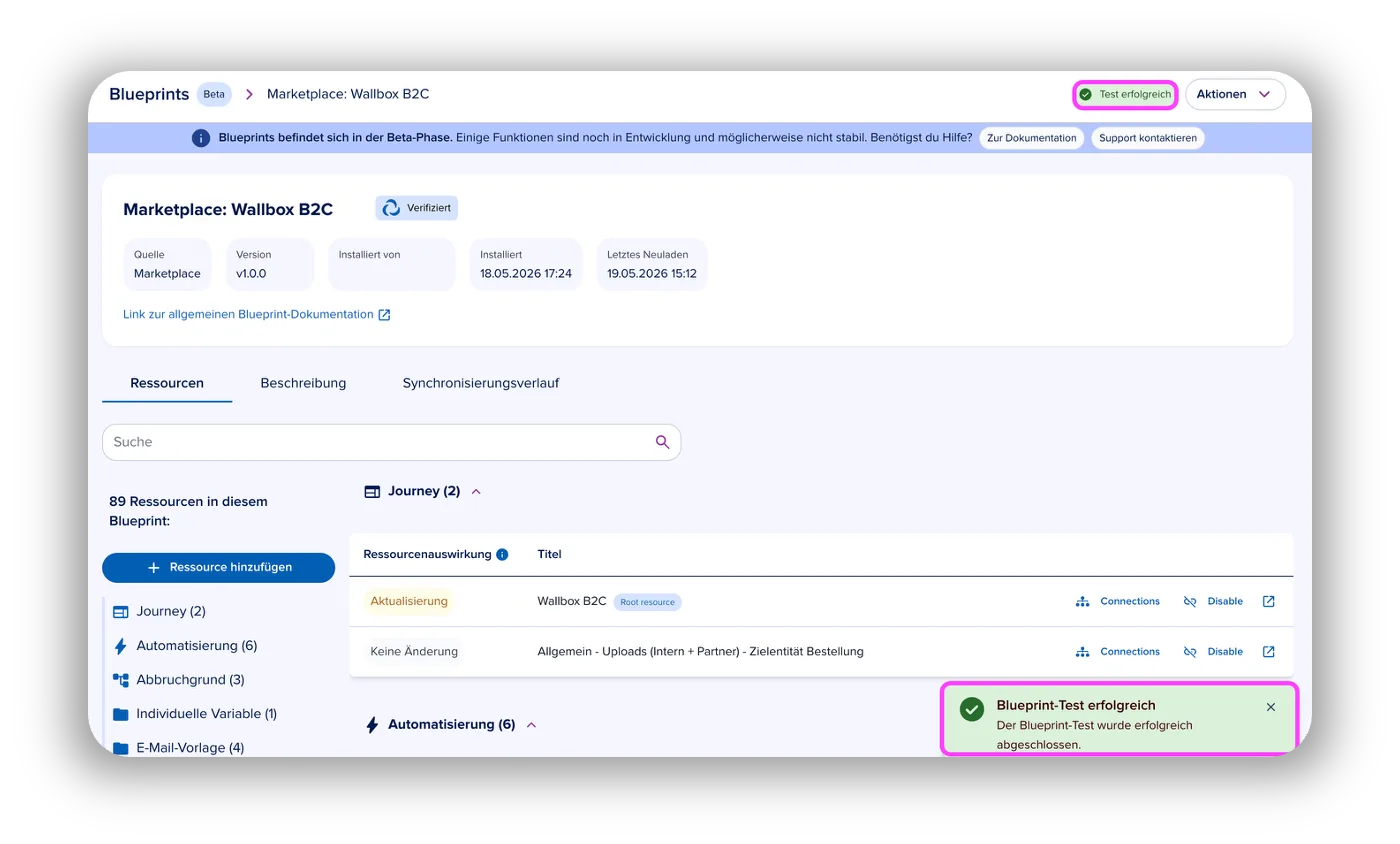The height and width of the screenshot is (844, 1400).
Task: Open external link icon in Allgemein - Uploads row
Action: pos(1268,651)
